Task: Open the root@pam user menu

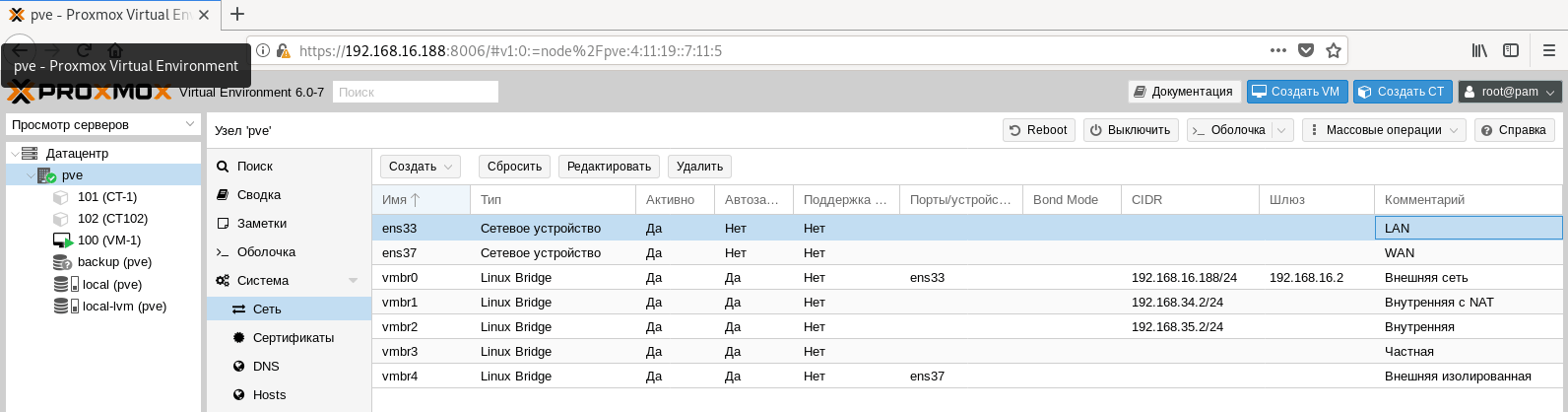Action: (1509, 92)
